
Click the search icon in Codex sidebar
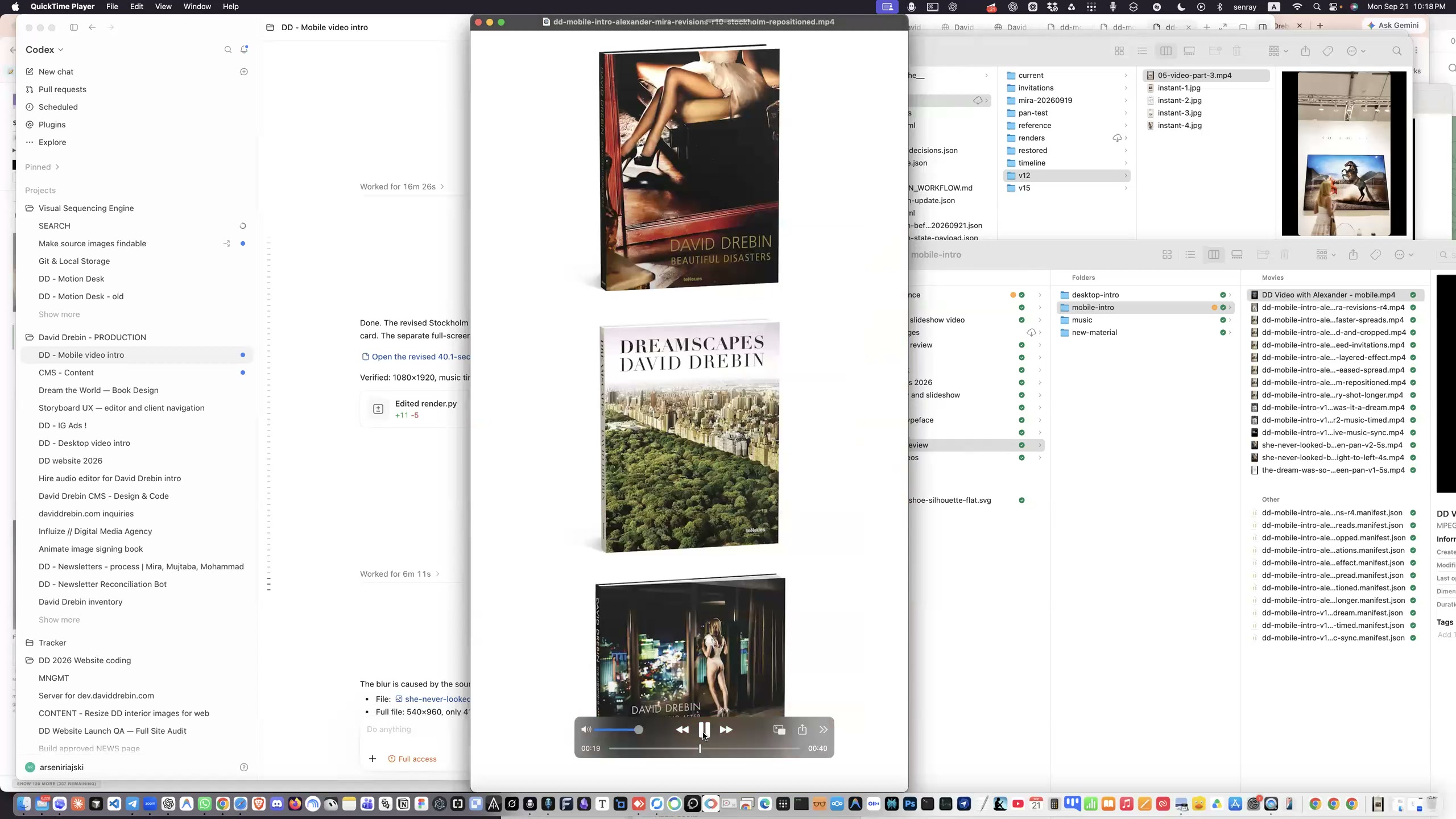tap(228, 49)
